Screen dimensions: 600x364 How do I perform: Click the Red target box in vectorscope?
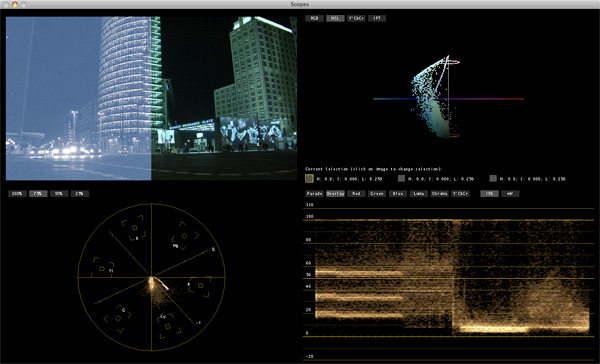[x=134, y=228]
